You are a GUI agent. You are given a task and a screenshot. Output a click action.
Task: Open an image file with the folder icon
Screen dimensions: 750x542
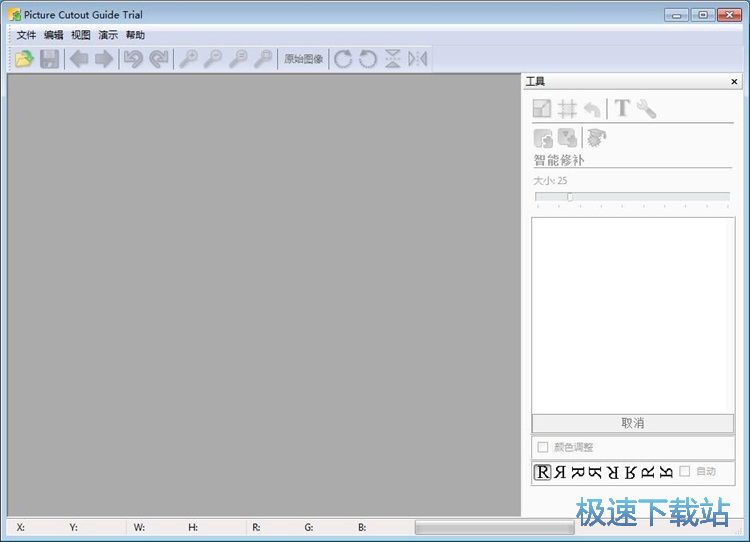tap(24, 59)
